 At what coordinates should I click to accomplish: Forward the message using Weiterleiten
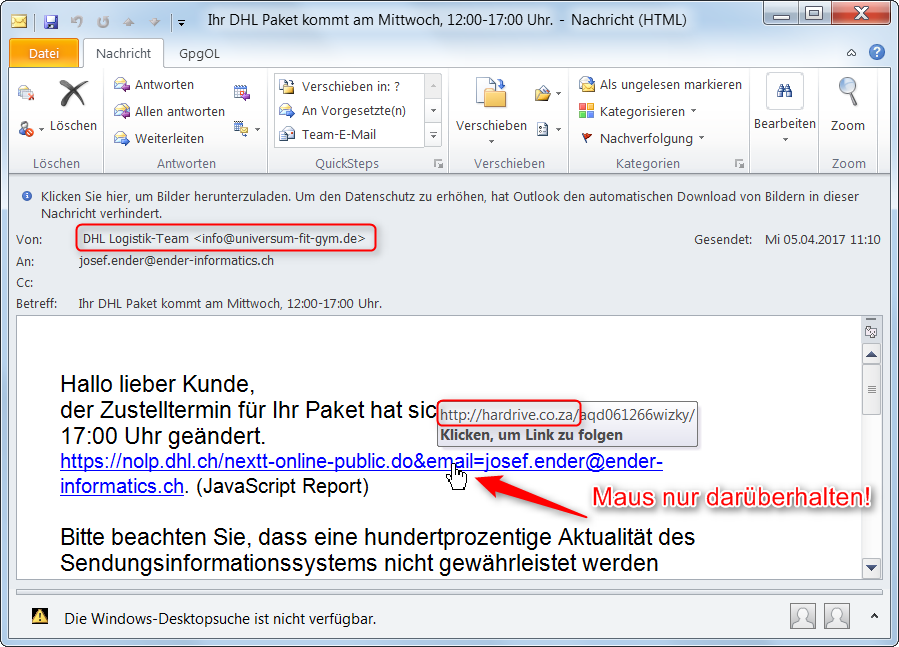tap(159, 138)
